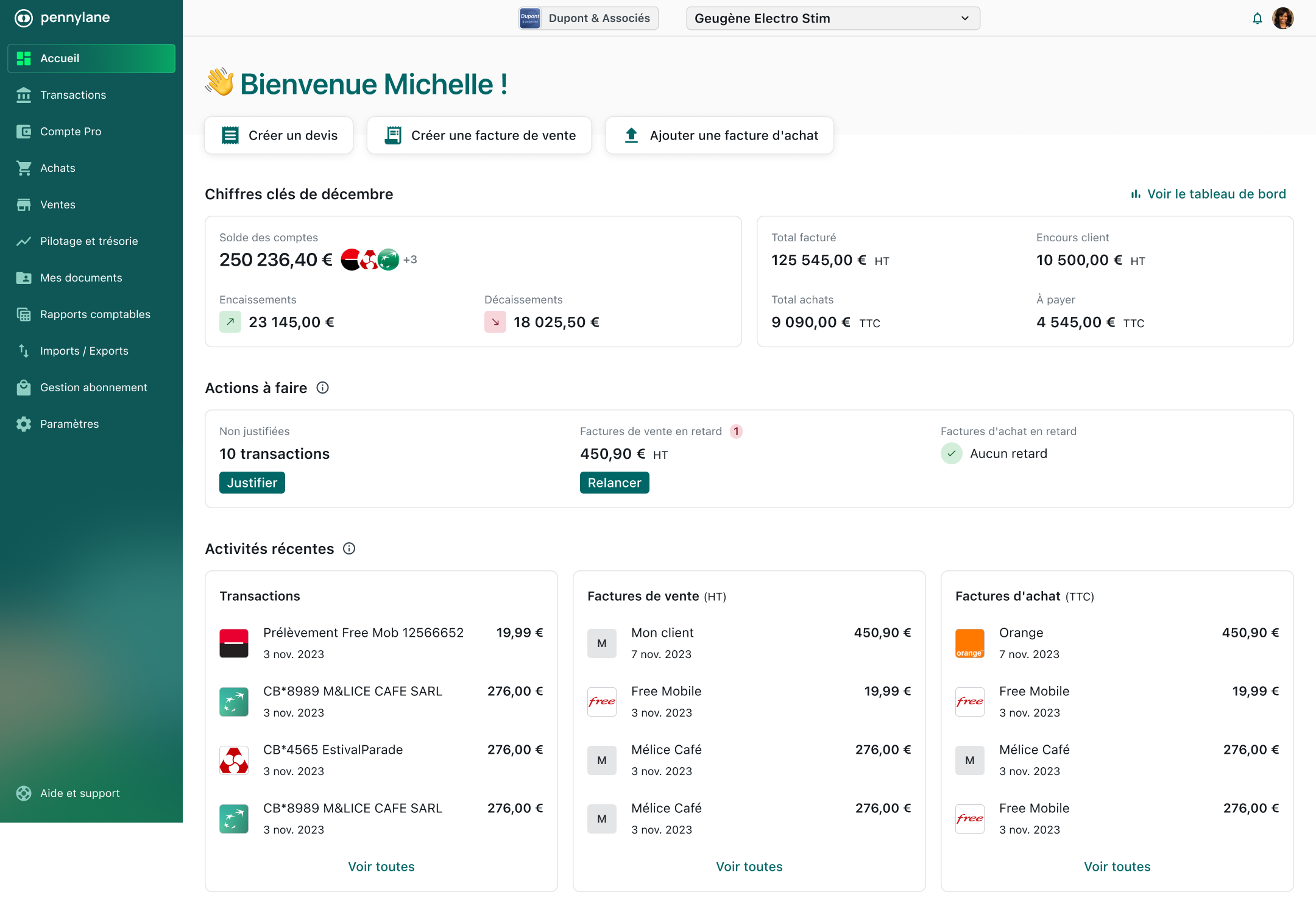
Task: Click Voir toutes under Factures de vente
Action: pos(749,866)
